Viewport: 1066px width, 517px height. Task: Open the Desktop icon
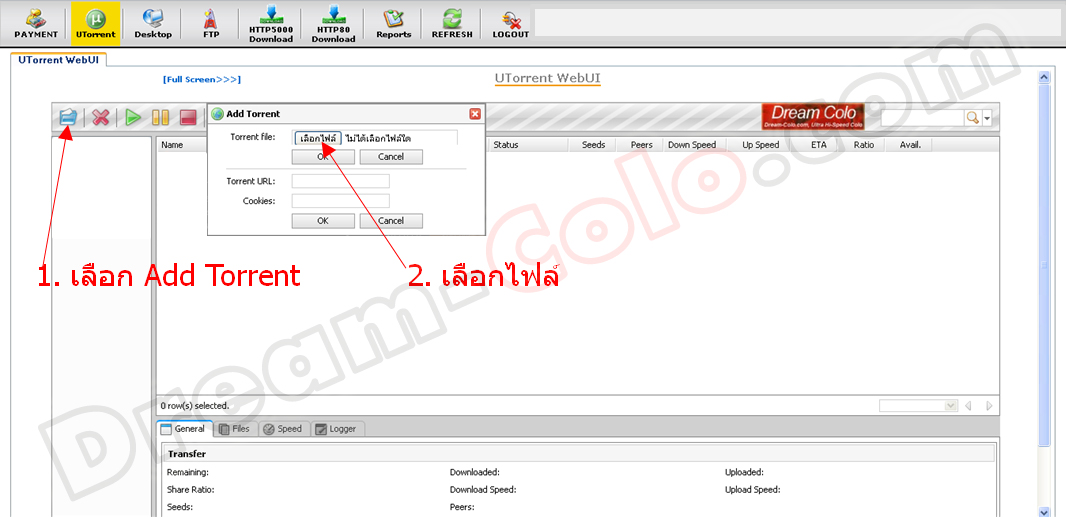pyautogui.click(x=153, y=23)
